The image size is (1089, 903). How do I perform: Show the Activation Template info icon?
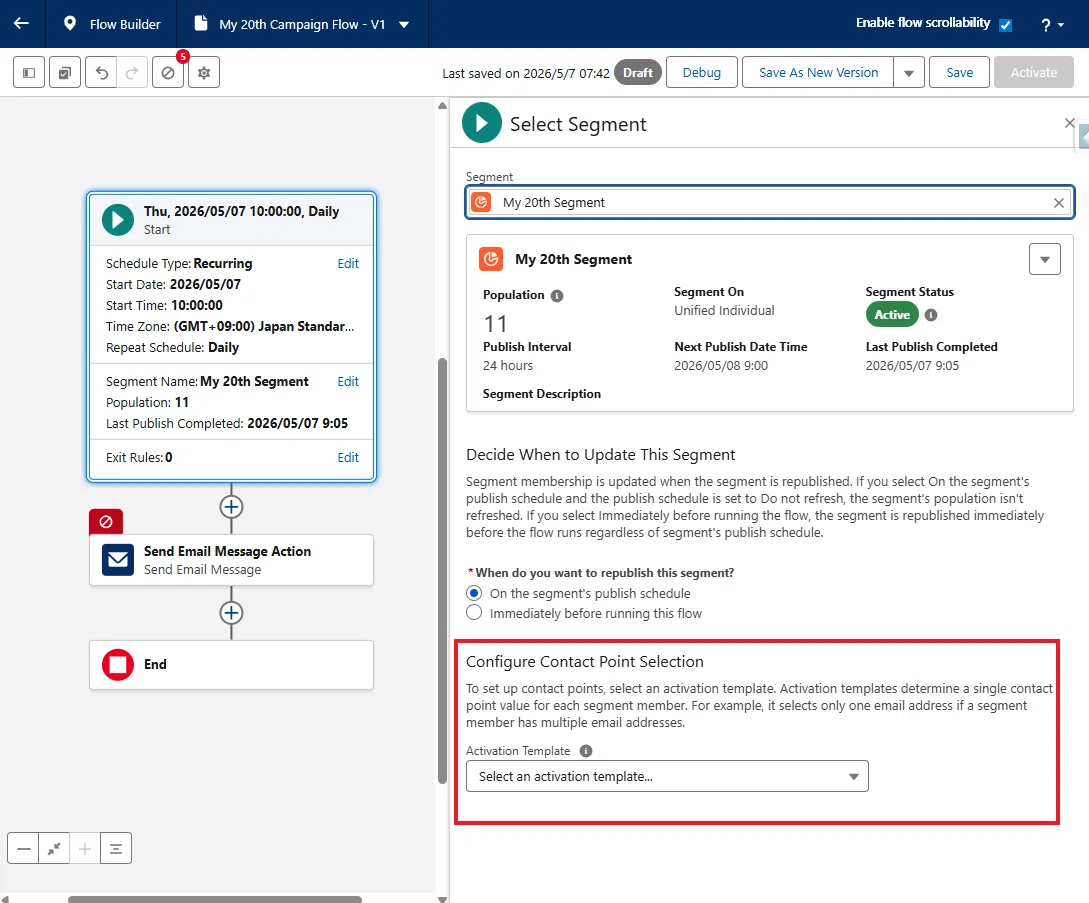point(586,751)
